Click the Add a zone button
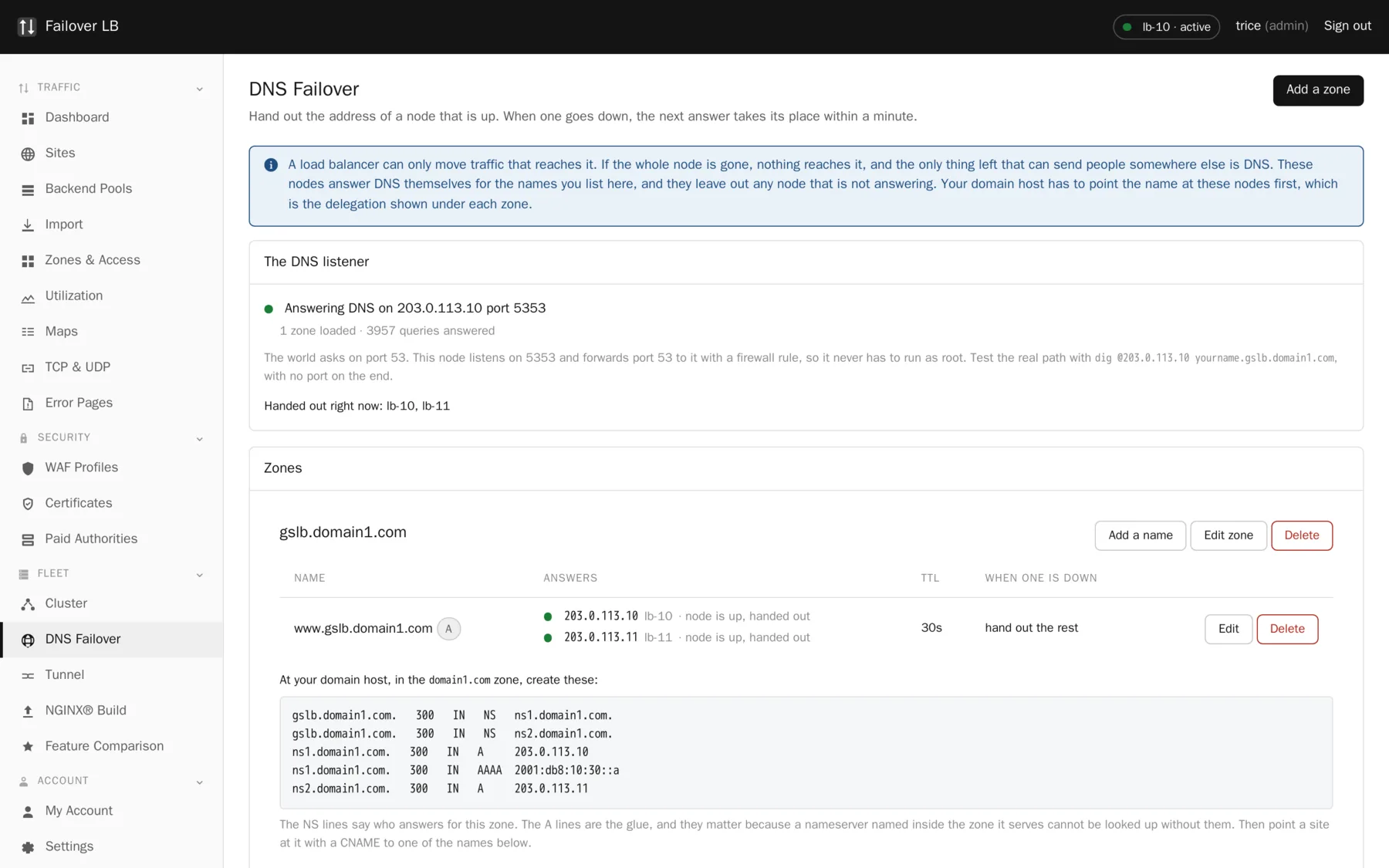 tap(1317, 90)
